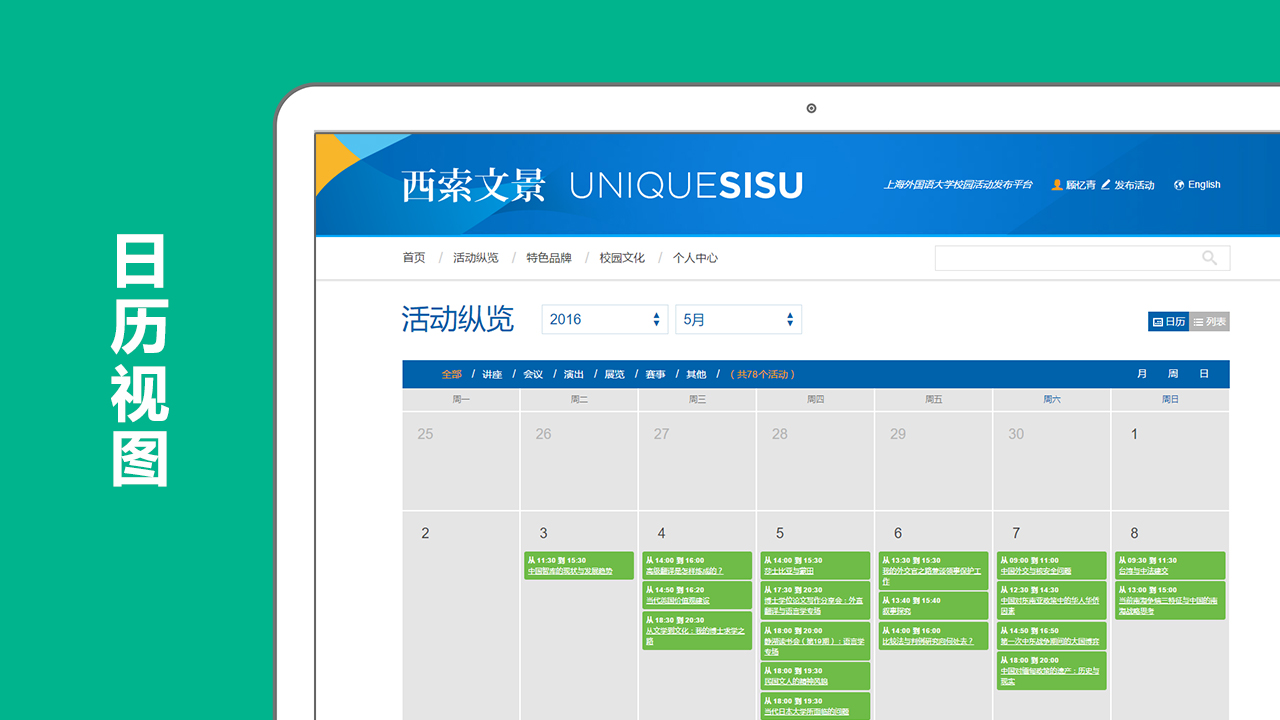The image size is (1280, 720).
Task: Open the user profile icon beside 顾忆青
Action: click(1057, 185)
